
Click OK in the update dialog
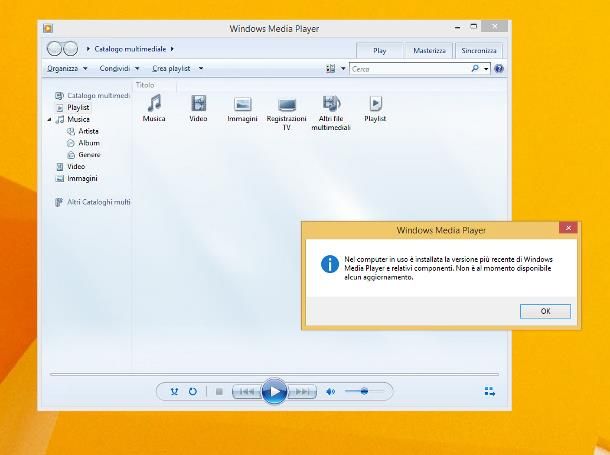point(545,311)
